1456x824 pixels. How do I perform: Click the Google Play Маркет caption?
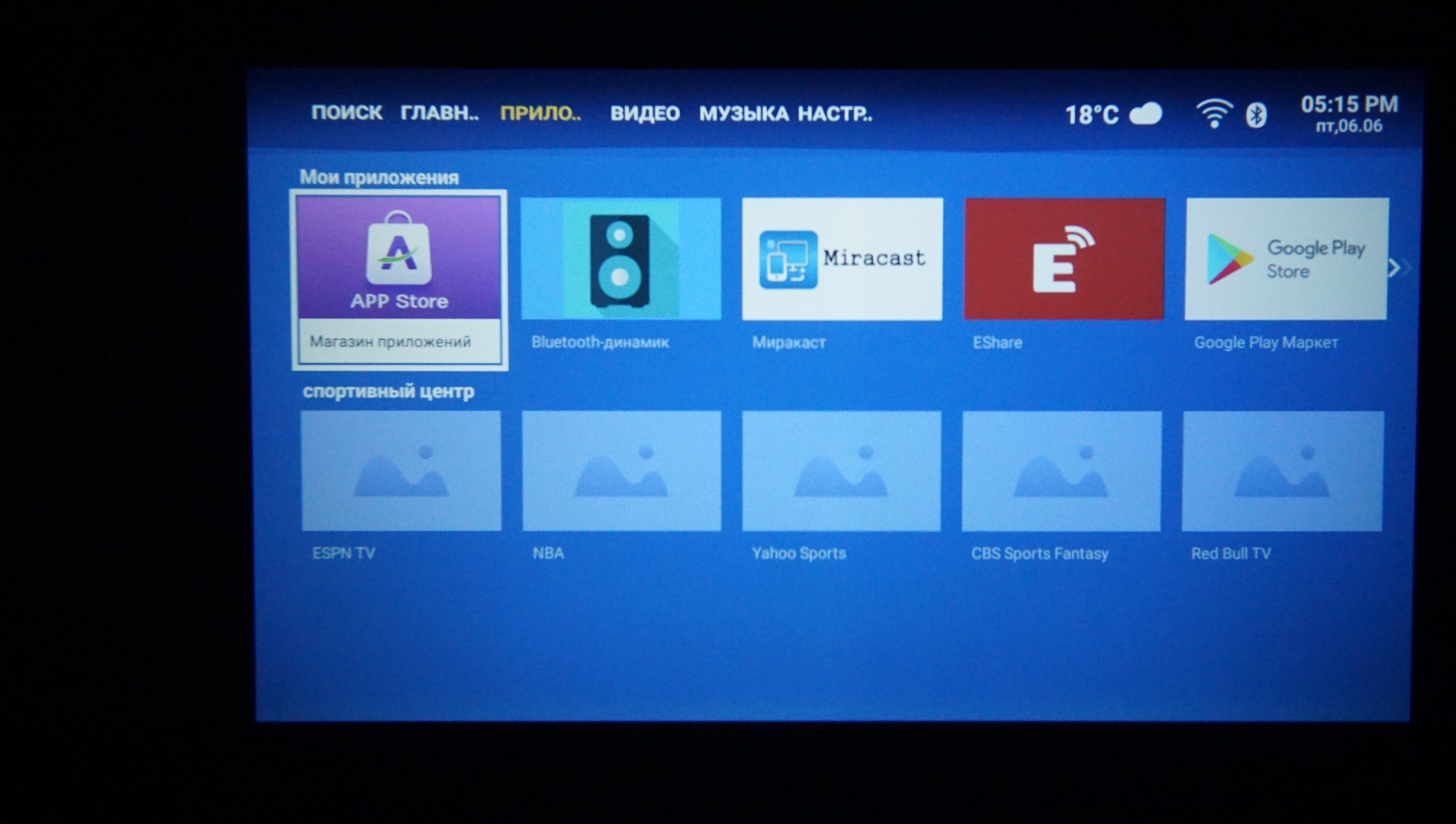pos(1266,343)
